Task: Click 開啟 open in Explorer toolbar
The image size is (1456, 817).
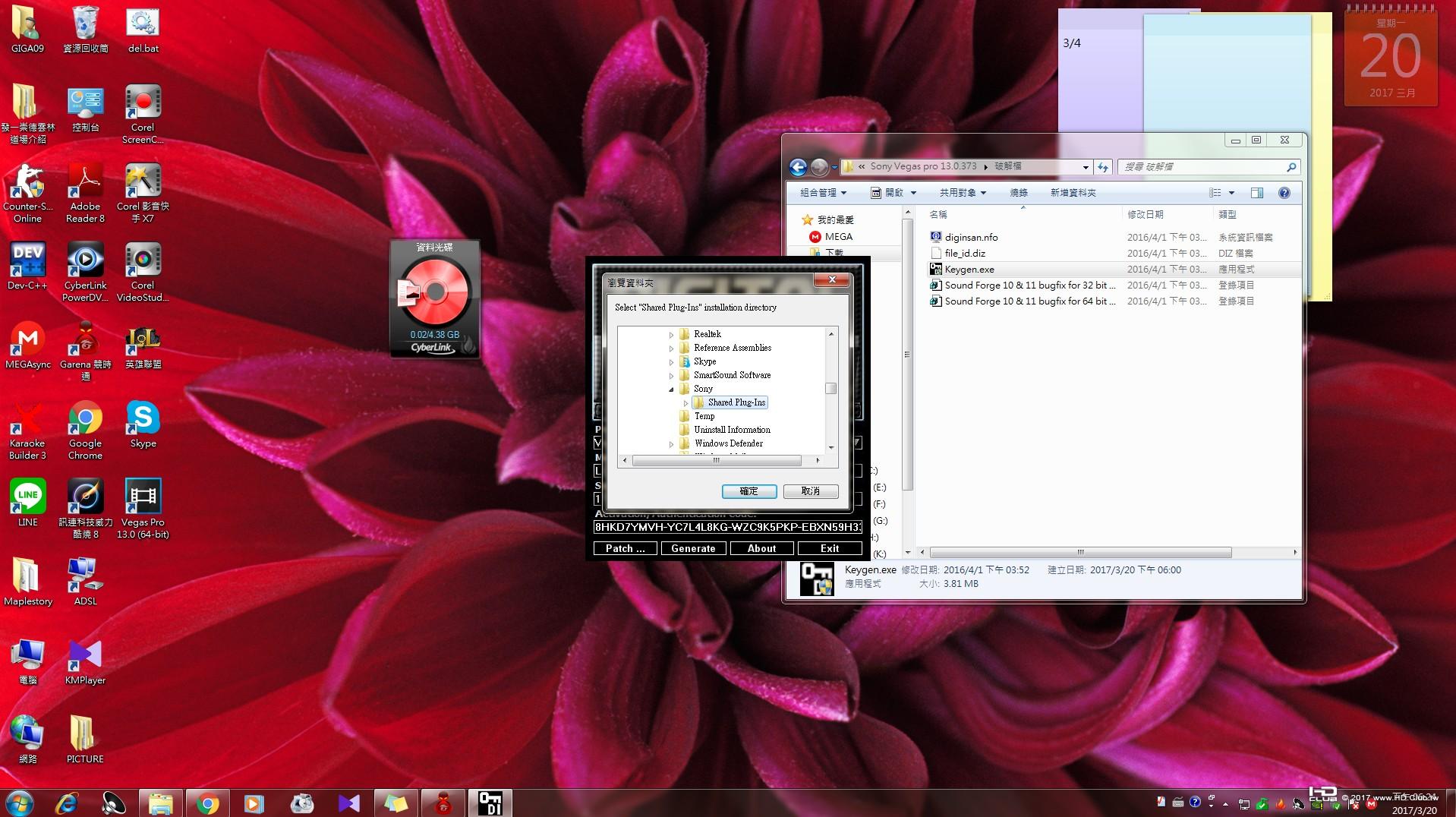Action: [887, 193]
